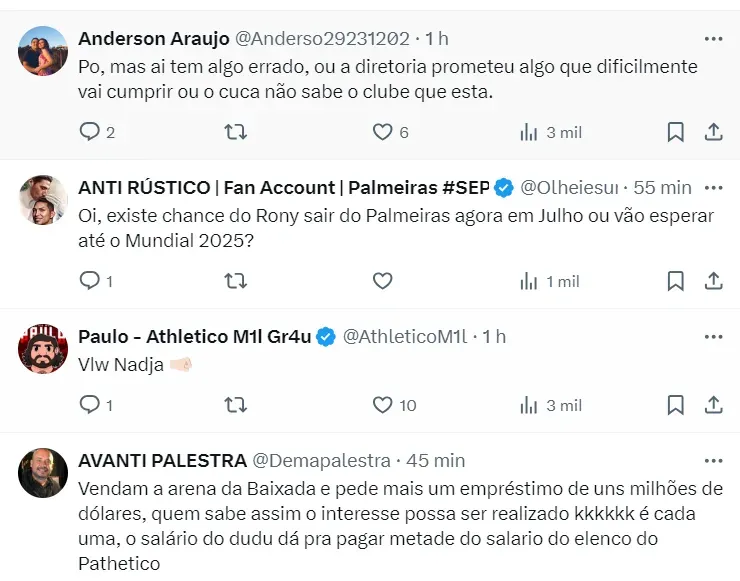Open more options on Anderson Araujo's tweet
Viewport: 740px width, 581px height.
click(x=713, y=39)
